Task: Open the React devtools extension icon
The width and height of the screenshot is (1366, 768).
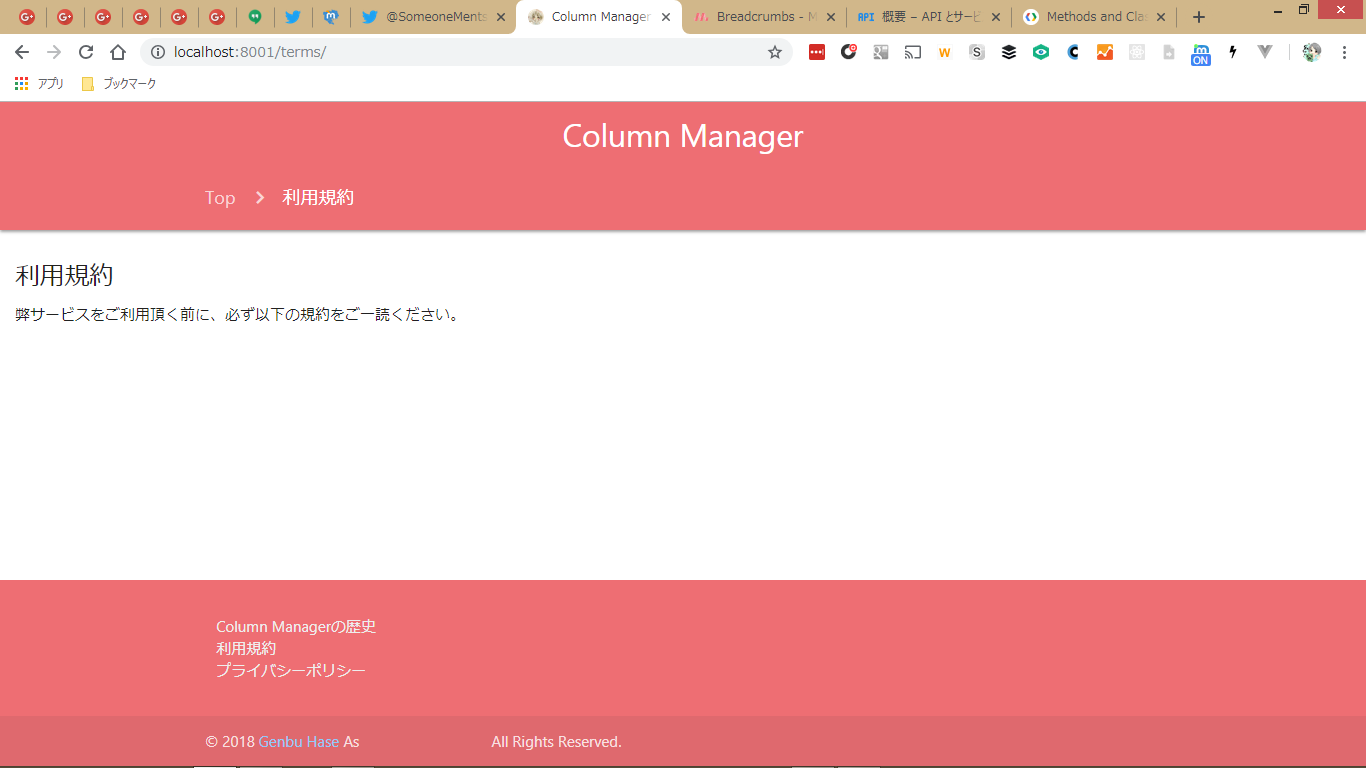Action: 1137,52
